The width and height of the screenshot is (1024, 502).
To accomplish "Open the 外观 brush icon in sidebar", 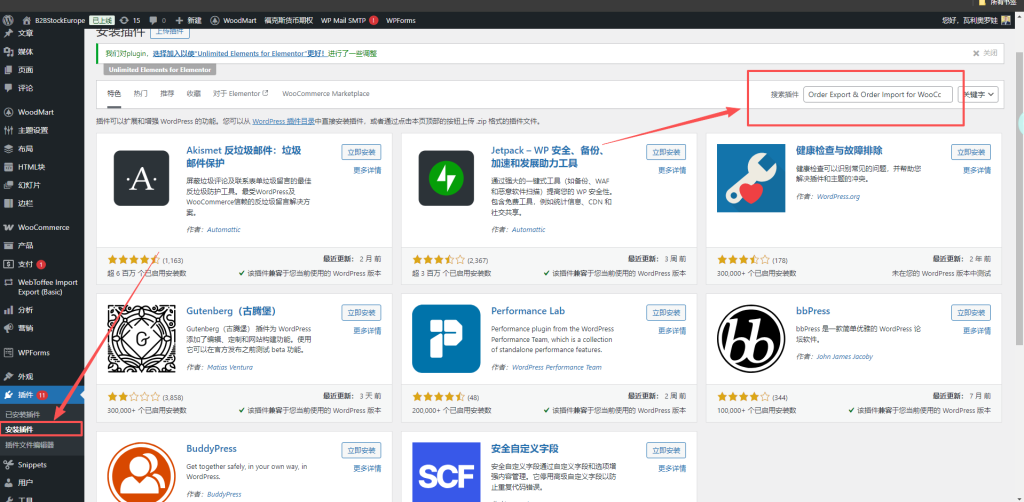I will click(8, 377).
